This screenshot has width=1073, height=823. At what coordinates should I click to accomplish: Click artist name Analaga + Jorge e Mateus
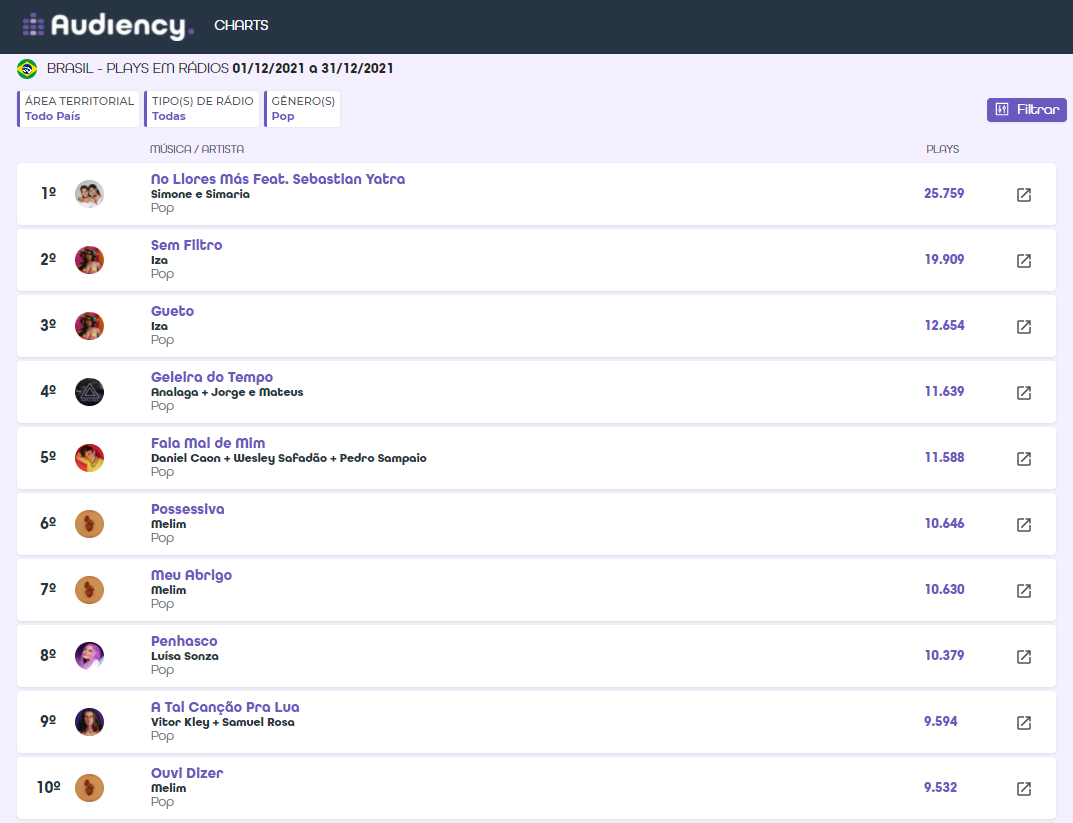click(227, 392)
